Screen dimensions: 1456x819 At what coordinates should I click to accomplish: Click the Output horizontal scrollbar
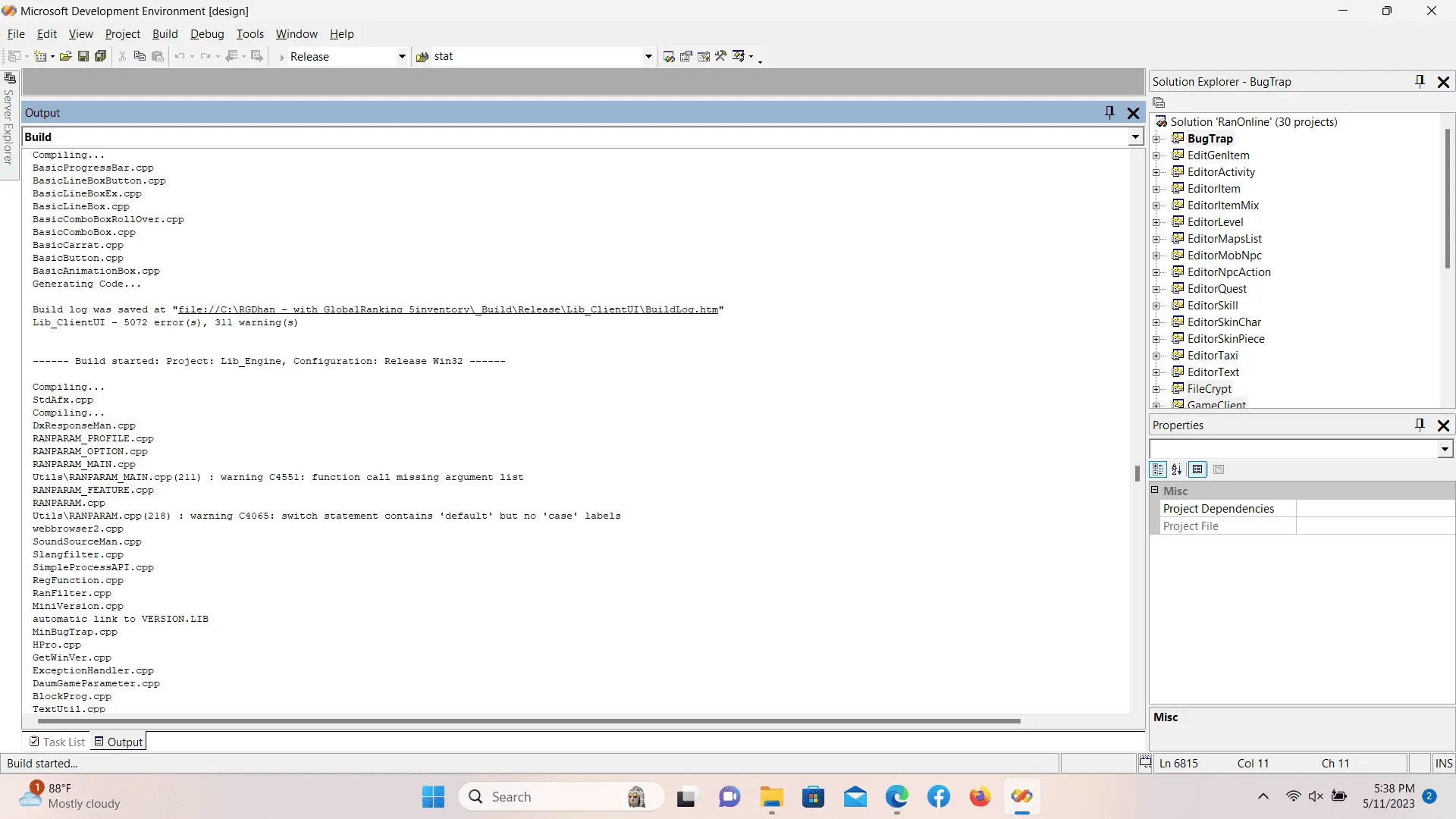pyautogui.click(x=529, y=721)
